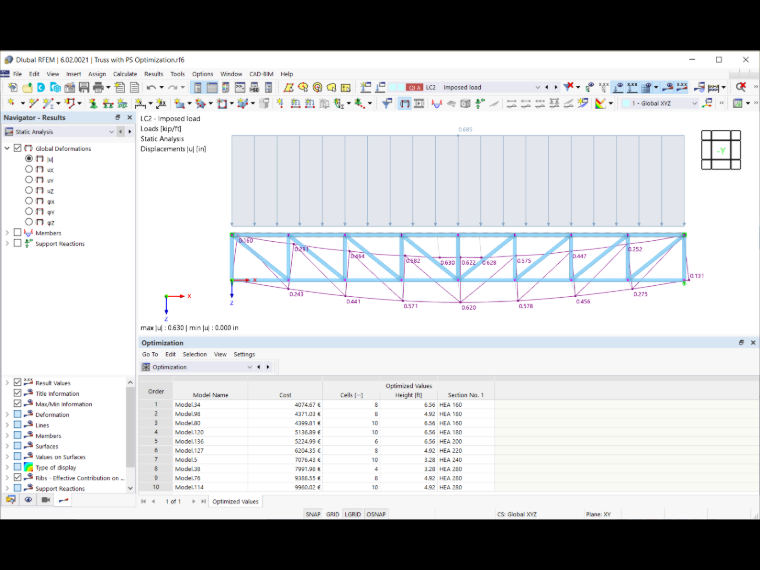Click the new line tool icon
Screen dimensions: 760x570
click(33, 103)
